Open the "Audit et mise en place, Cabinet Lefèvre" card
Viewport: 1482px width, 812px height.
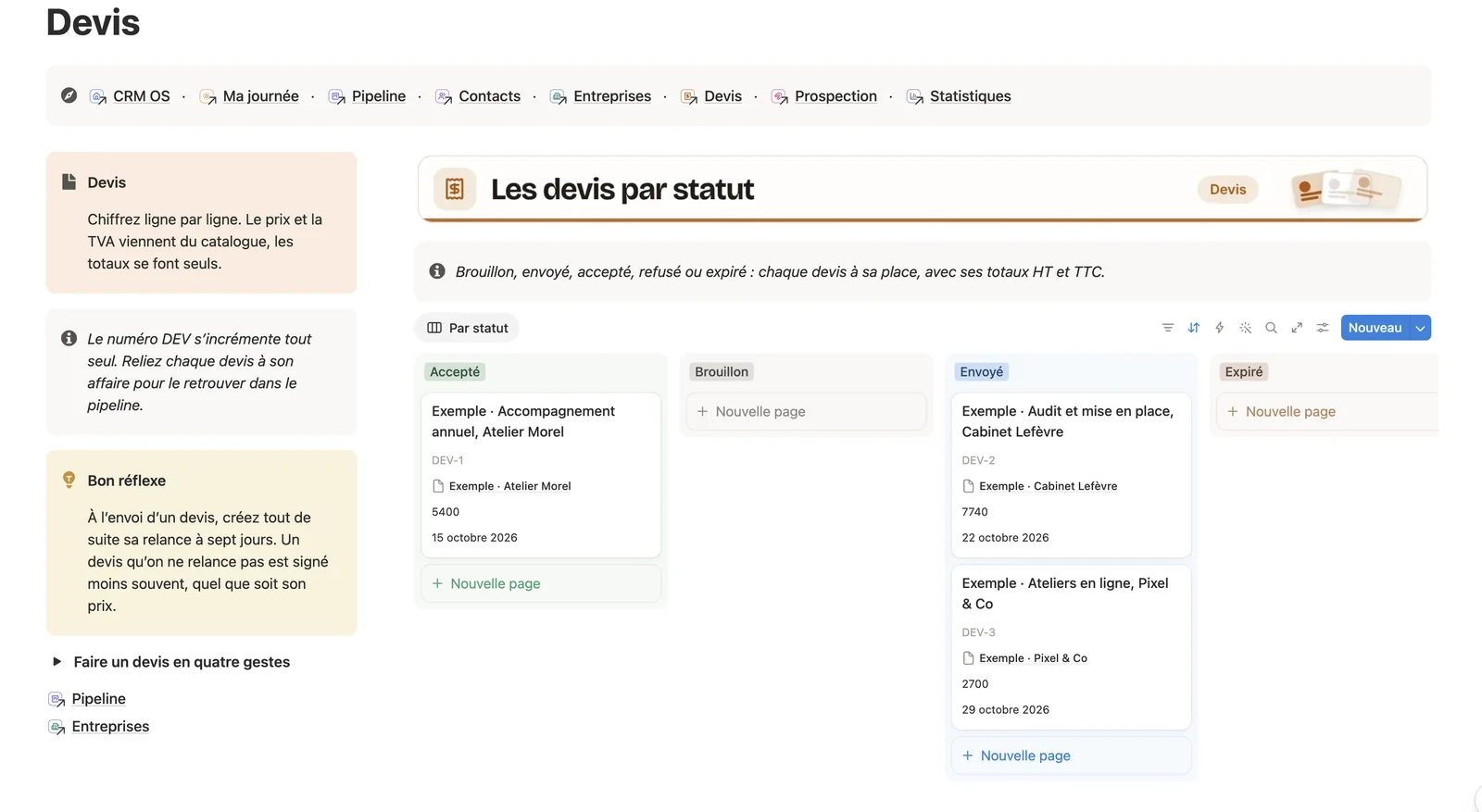[x=1071, y=475]
